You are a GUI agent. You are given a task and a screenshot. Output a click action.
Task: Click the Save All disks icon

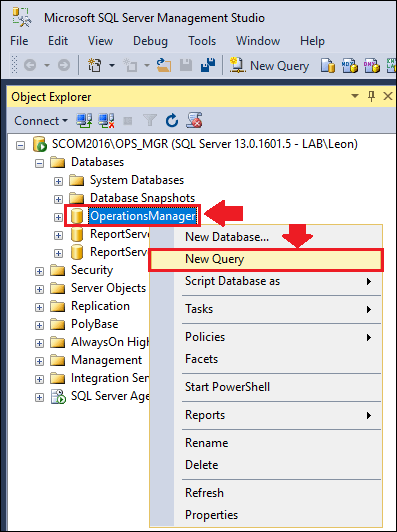point(208,65)
